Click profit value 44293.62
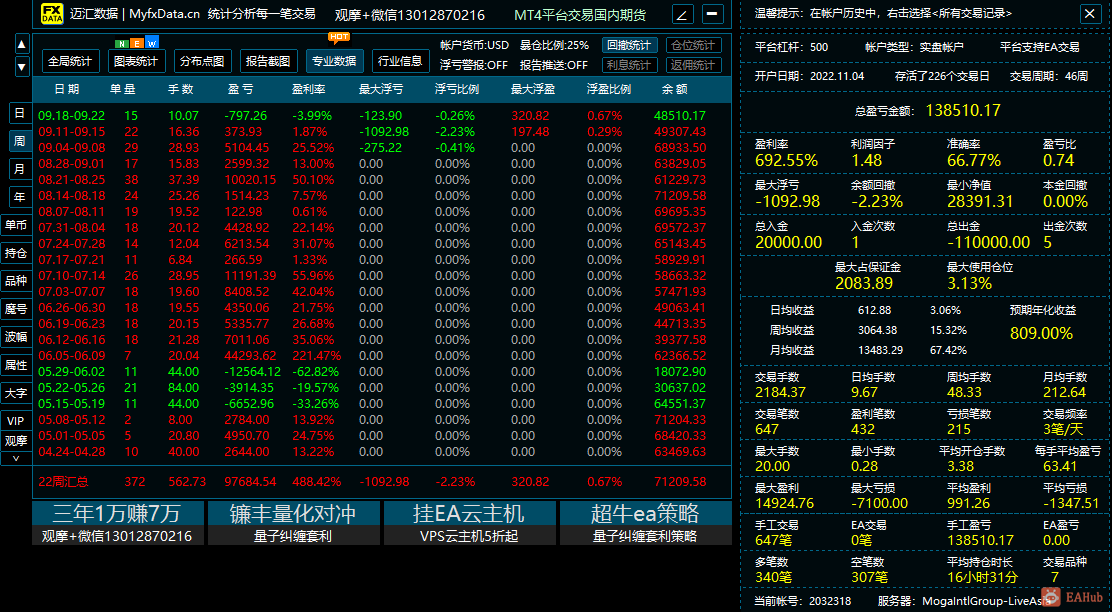 250,356
